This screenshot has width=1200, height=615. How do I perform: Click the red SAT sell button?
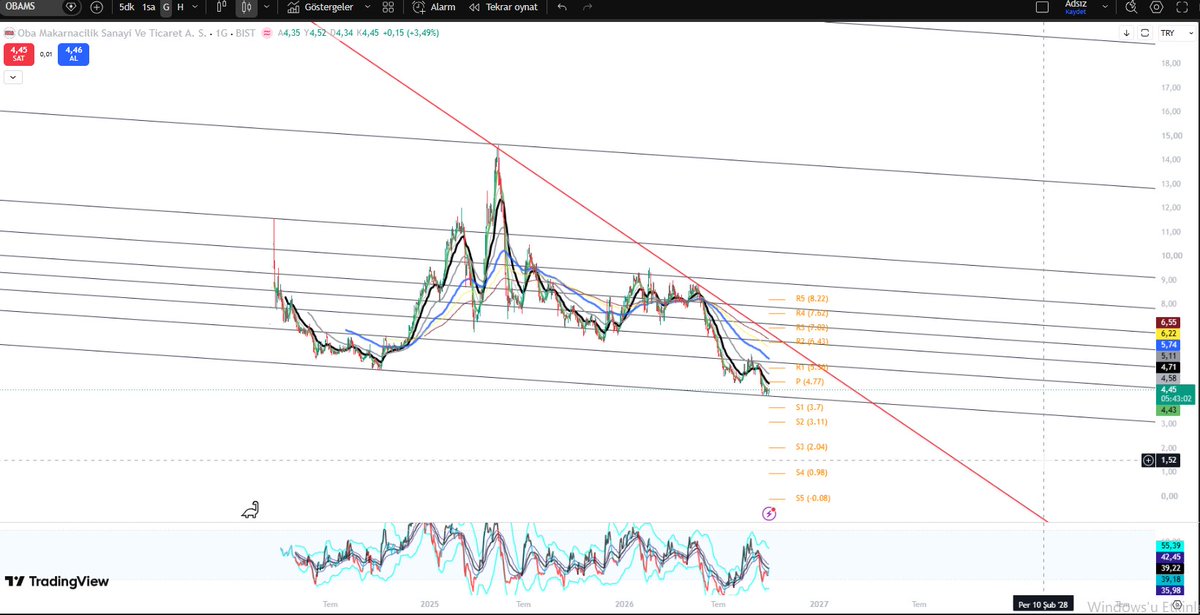pos(18,53)
